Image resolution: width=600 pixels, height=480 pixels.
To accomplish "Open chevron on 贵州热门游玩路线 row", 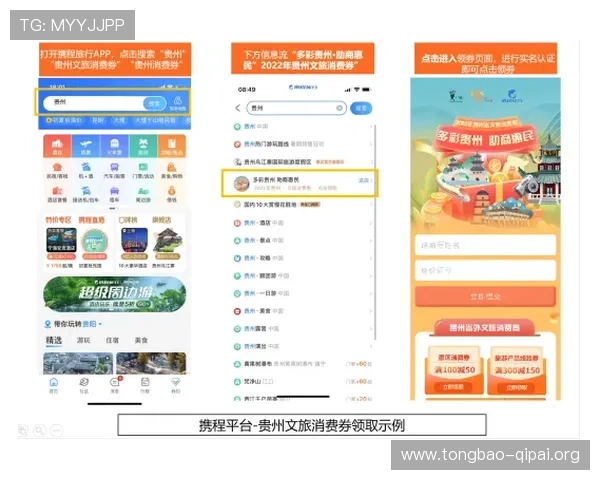I will [370, 144].
